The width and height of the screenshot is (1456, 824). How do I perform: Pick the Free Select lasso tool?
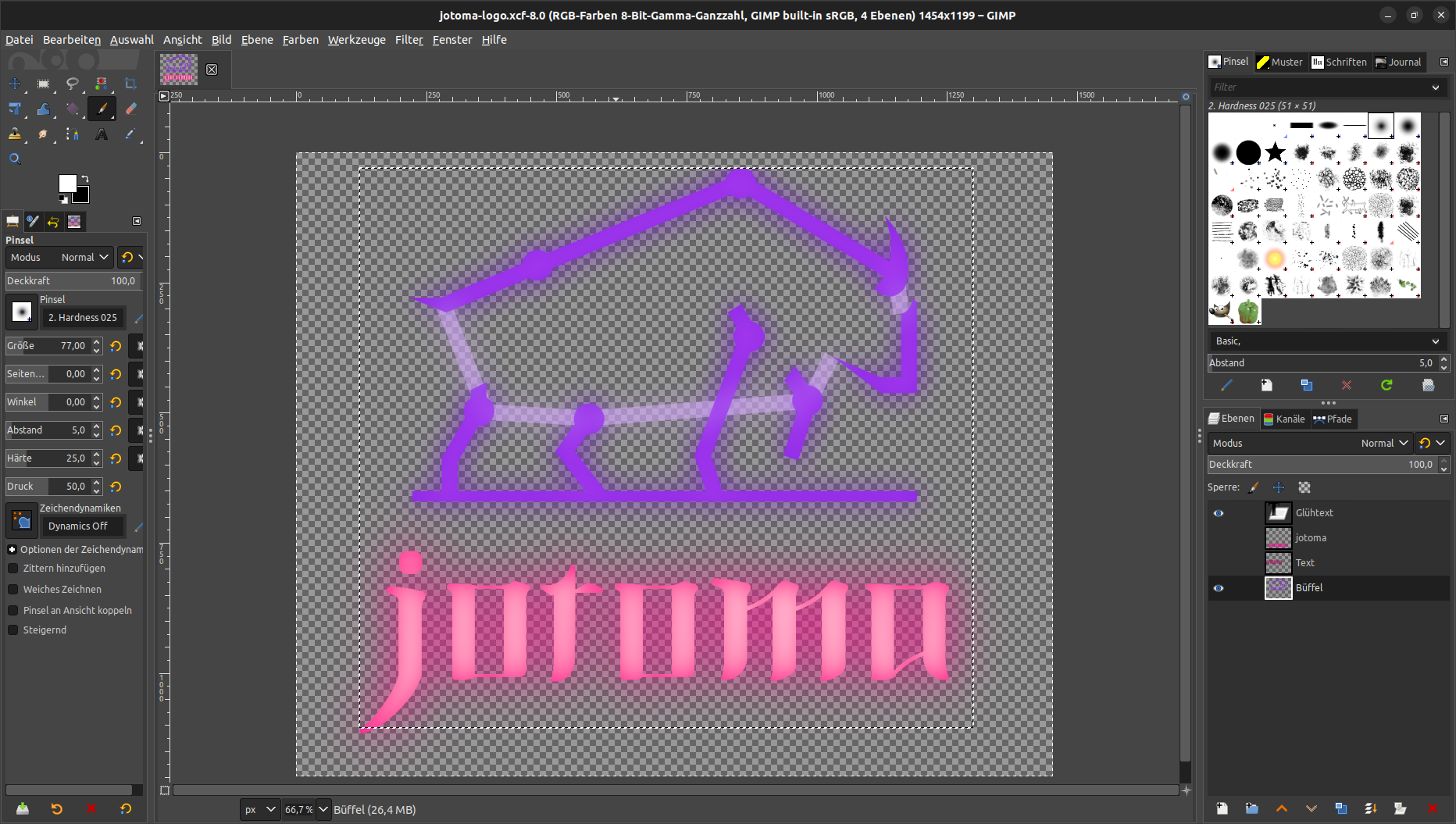tap(73, 84)
